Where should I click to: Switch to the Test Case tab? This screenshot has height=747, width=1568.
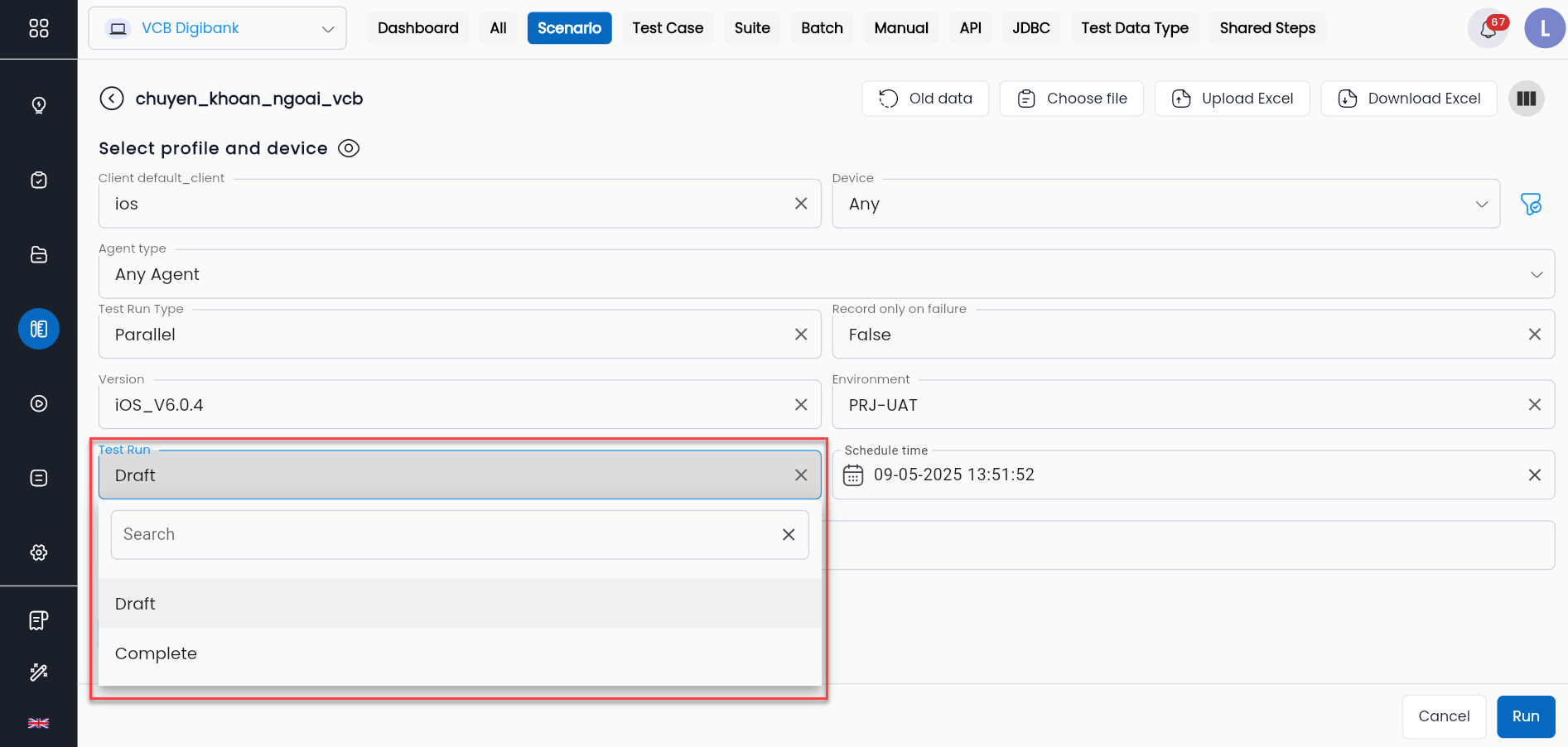tap(668, 28)
